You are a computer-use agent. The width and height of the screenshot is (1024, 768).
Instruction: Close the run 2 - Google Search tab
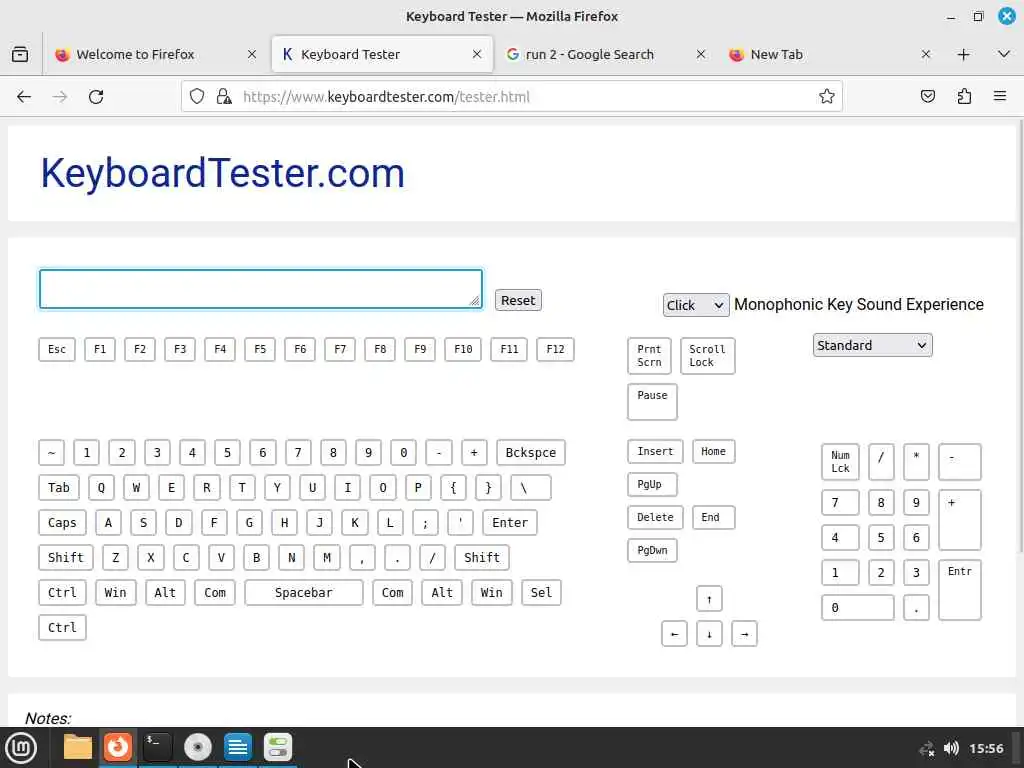(701, 54)
